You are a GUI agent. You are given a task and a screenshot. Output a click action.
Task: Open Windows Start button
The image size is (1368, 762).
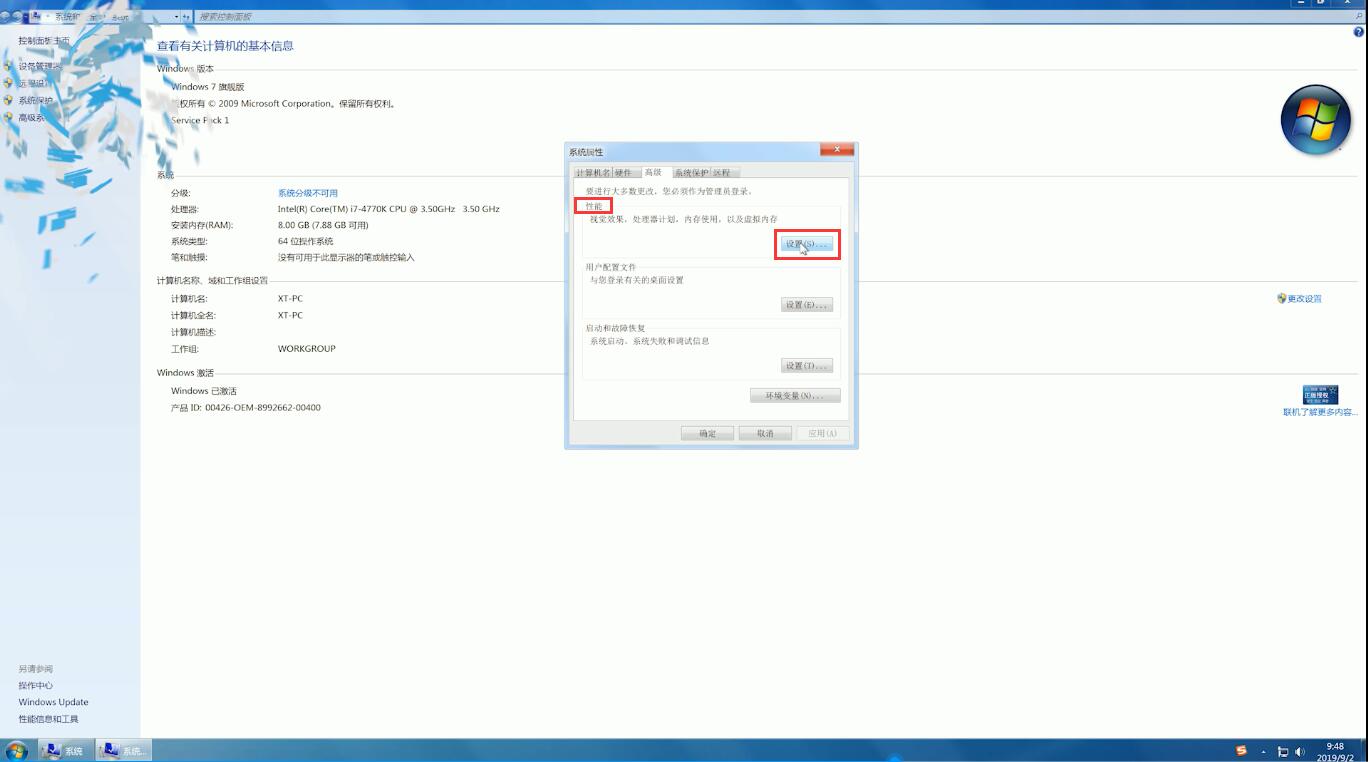[x=16, y=751]
